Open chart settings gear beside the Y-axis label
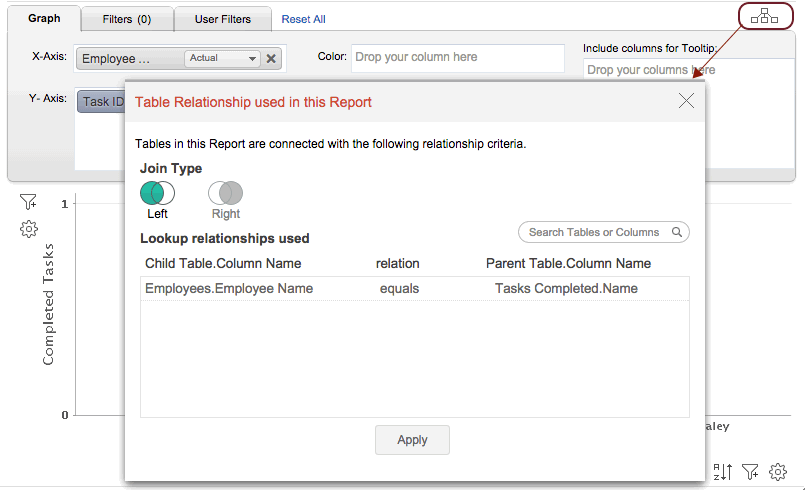805x490 pixels. pyautogui.click(x=28, y=229)
